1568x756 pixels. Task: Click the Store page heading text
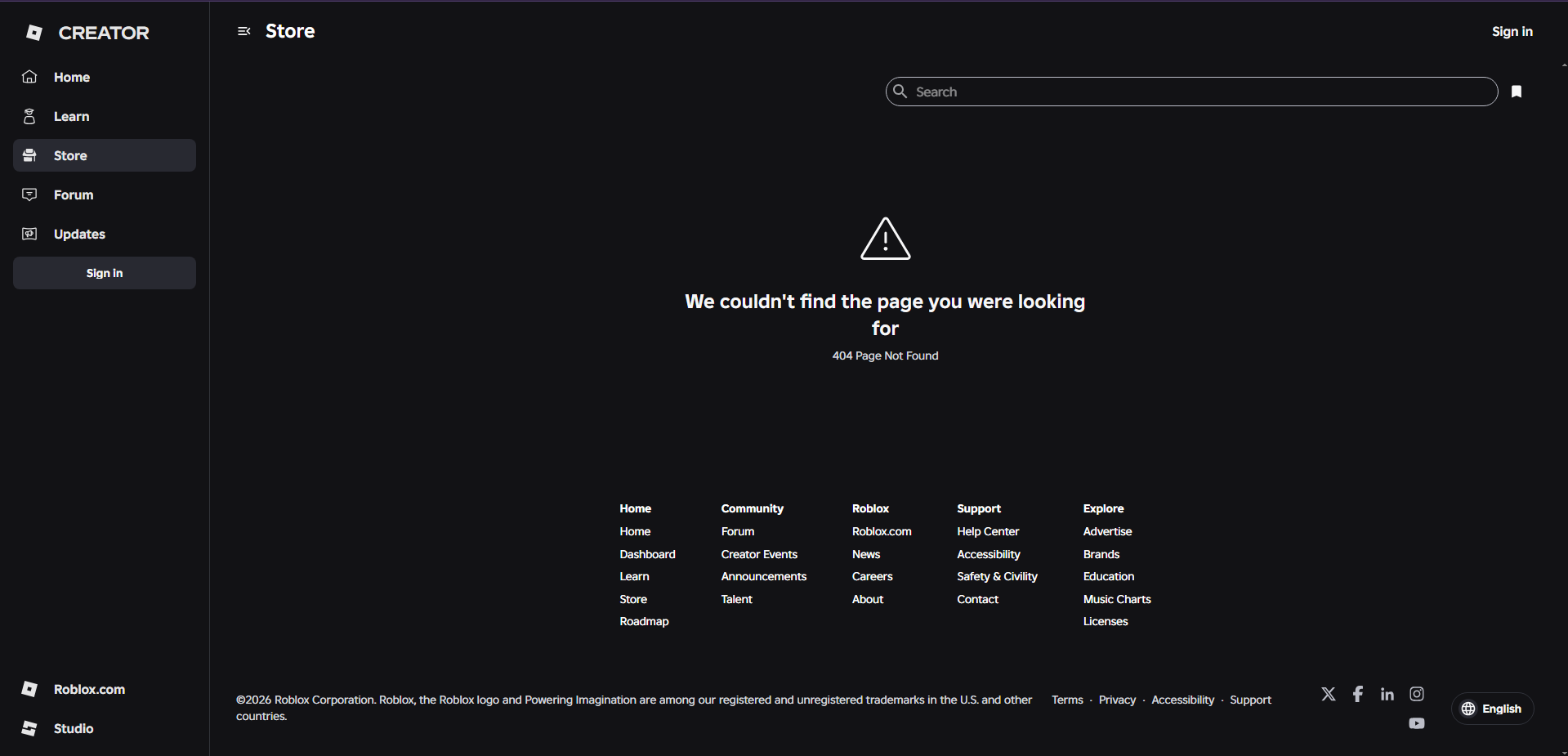coord(290,31)
